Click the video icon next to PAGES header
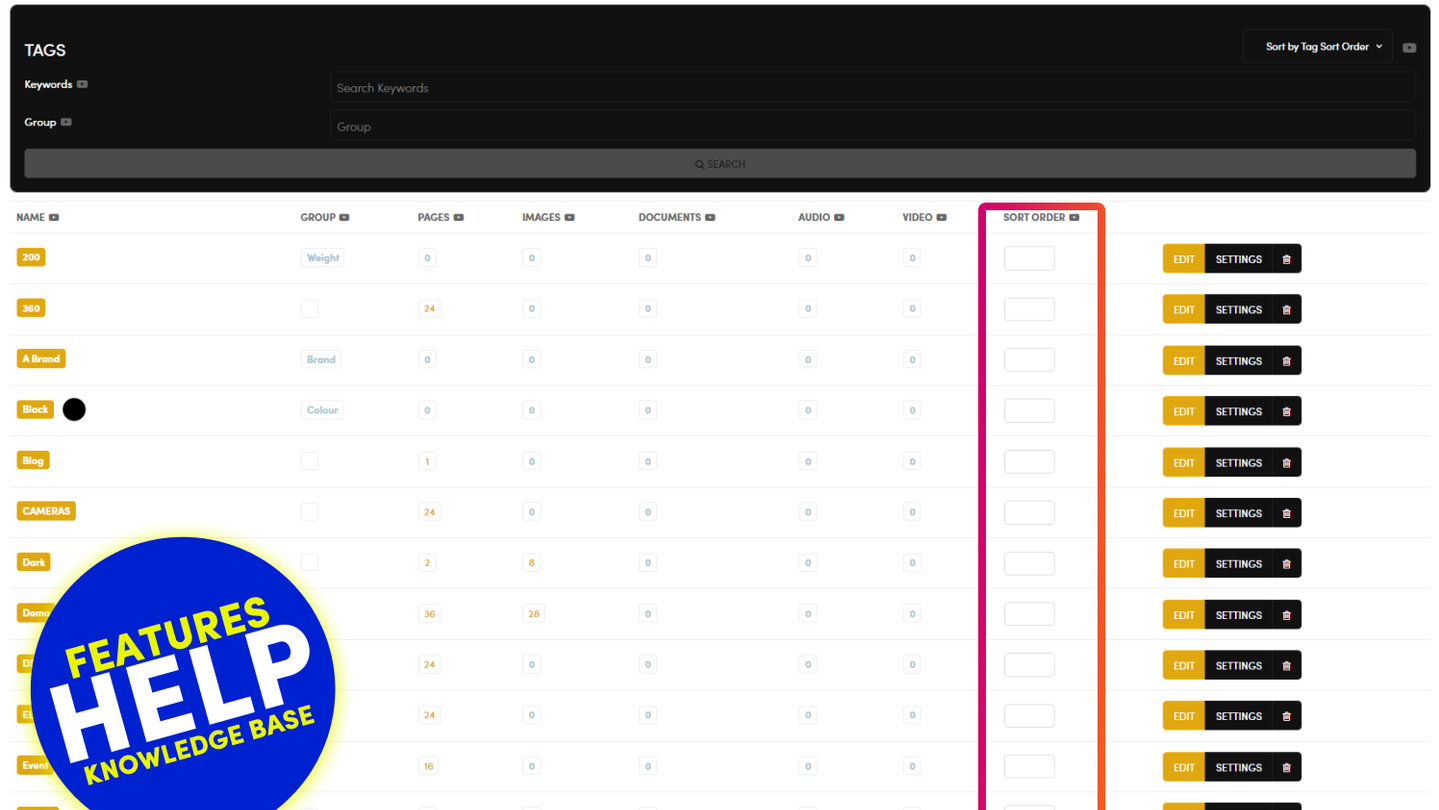 (458, 217)
